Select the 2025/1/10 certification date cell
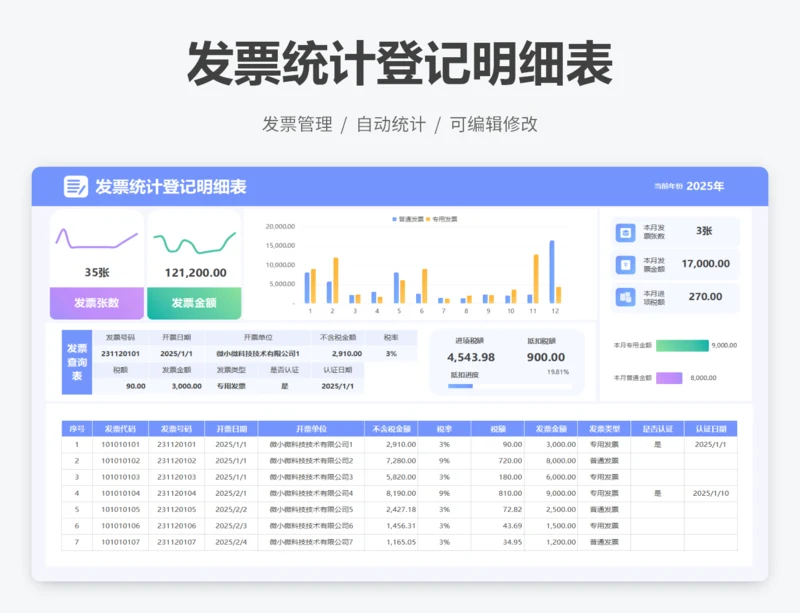This screenshot has height=613, width=800. (x=711, y=494)
